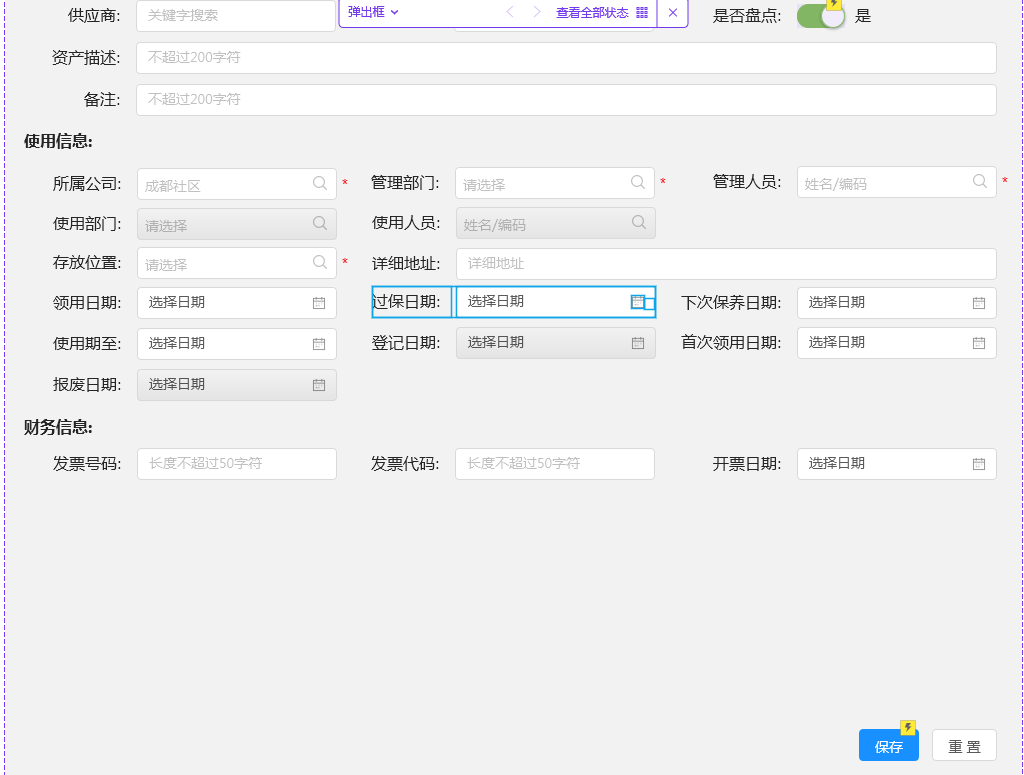Click the grid icon beside 查看全部状态

pos(642,13)
